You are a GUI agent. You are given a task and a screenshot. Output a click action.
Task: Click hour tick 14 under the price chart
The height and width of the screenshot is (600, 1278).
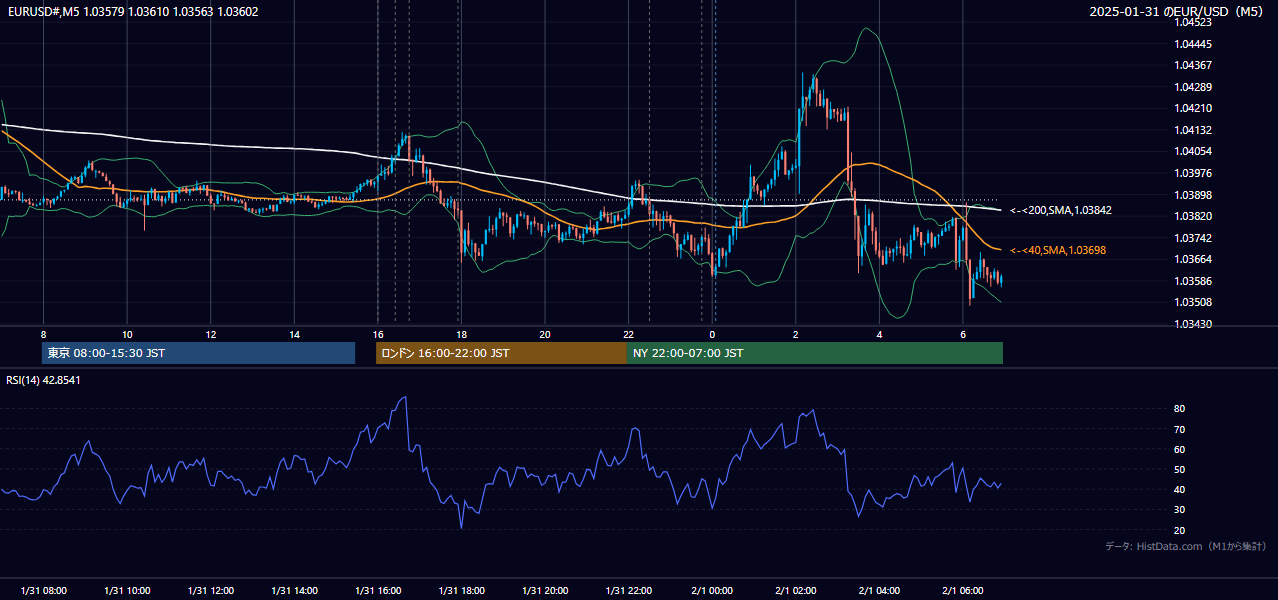click(x=294, y=334)
